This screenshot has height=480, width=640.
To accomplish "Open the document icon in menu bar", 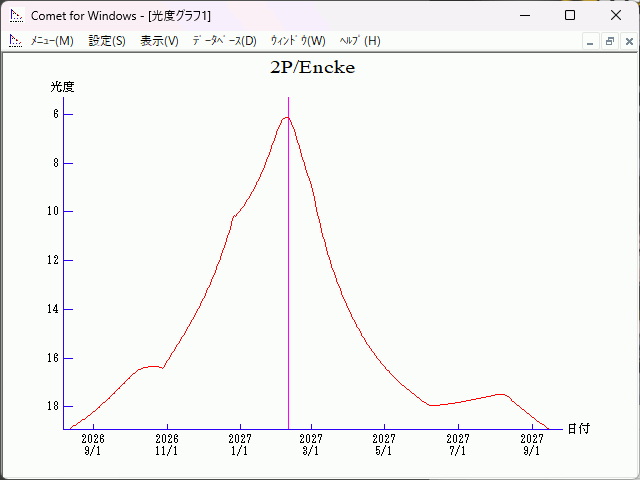I will [x=15, y=41].
